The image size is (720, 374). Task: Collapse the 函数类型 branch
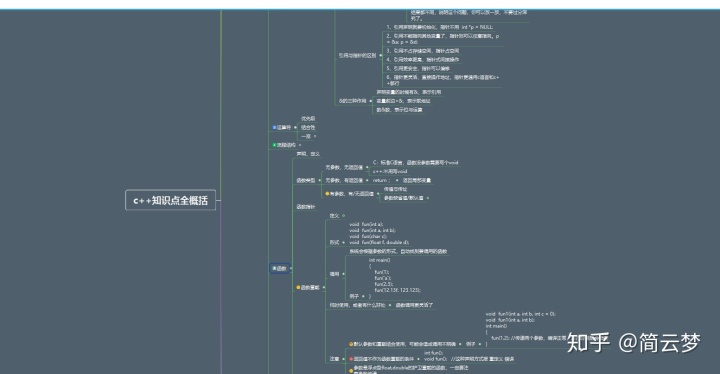point(320,181)
